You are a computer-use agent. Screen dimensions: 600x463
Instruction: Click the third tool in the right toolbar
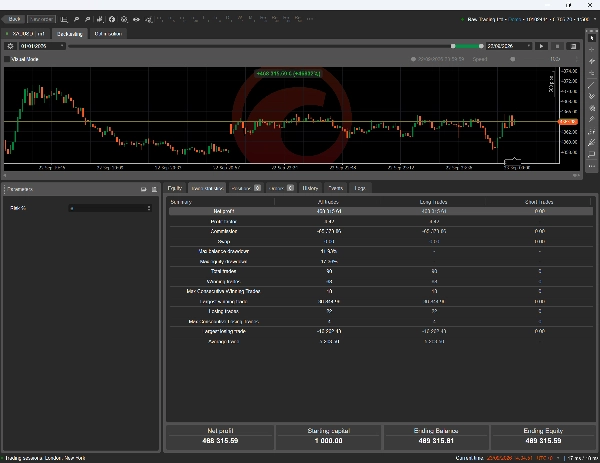(592, 61)
